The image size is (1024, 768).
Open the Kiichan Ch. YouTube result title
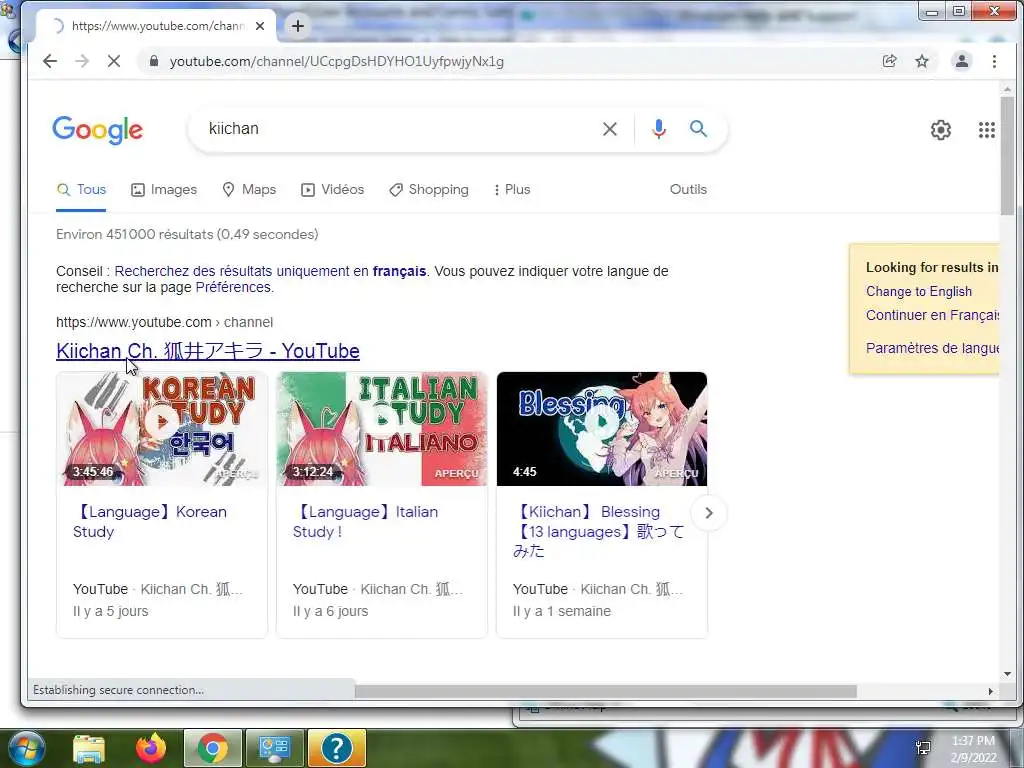(x=208, y=351)
